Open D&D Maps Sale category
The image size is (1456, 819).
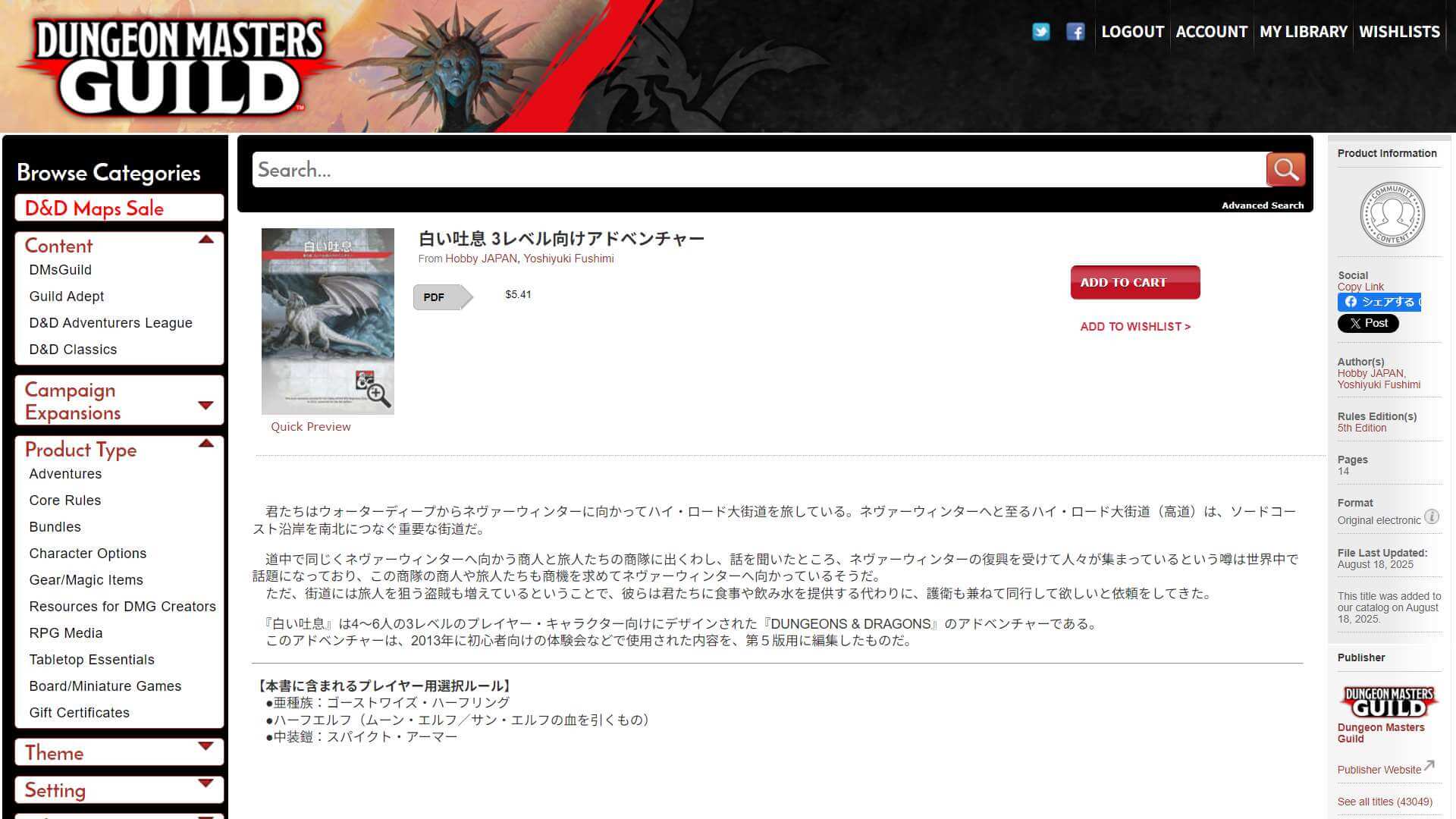(x=119, y=209)
